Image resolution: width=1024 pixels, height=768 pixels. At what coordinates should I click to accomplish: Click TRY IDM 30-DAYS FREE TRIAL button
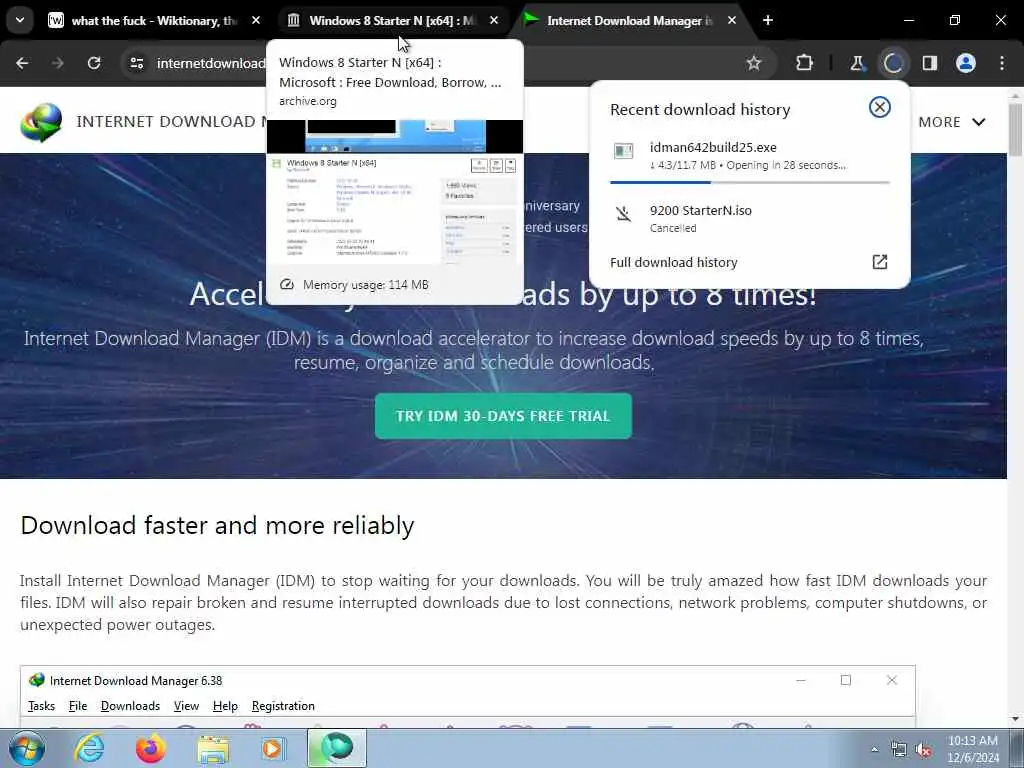(x=503, y=416)
